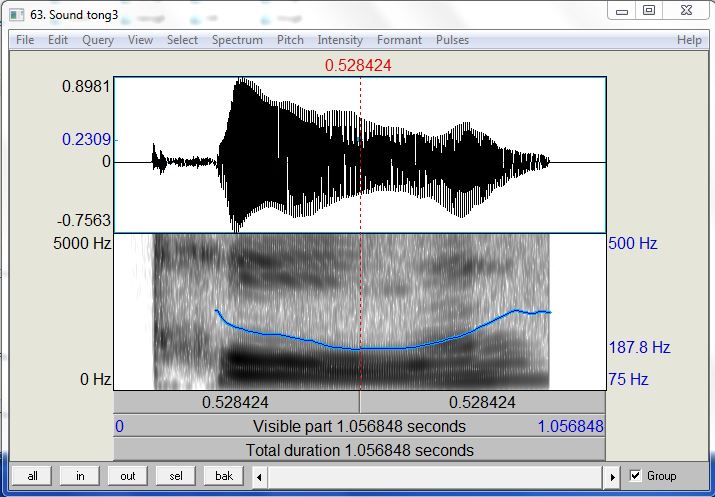Click the 'bak' zoom button
The width and height of the screenshot is (715, 497).
224,476
